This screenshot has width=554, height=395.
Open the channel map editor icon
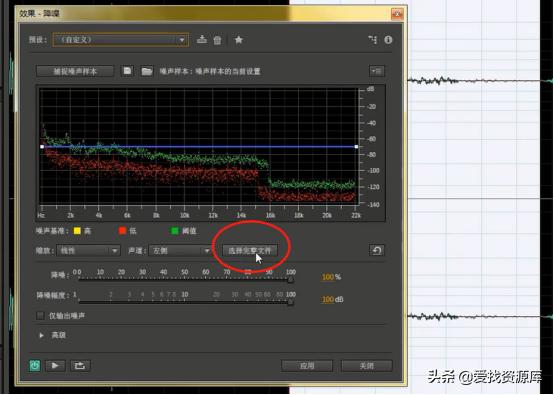[373, 40]
